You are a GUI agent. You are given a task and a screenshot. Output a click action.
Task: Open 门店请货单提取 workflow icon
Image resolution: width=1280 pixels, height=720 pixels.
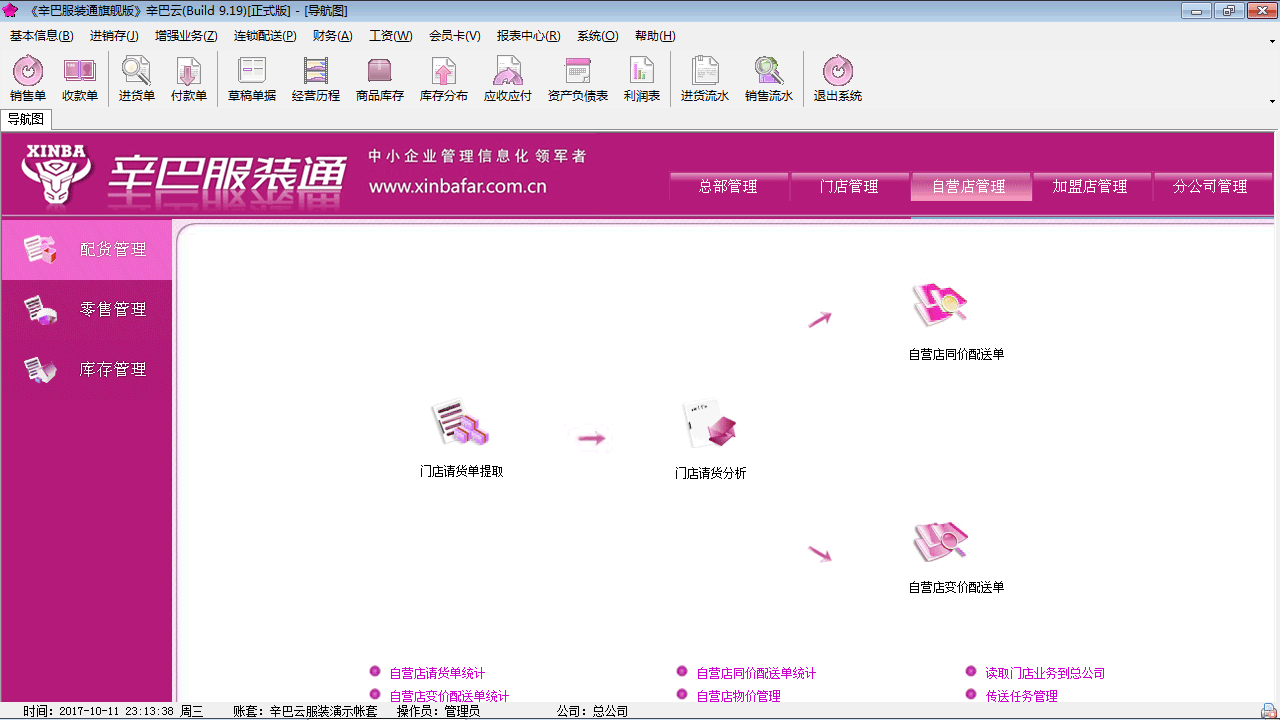pos(461,439)
